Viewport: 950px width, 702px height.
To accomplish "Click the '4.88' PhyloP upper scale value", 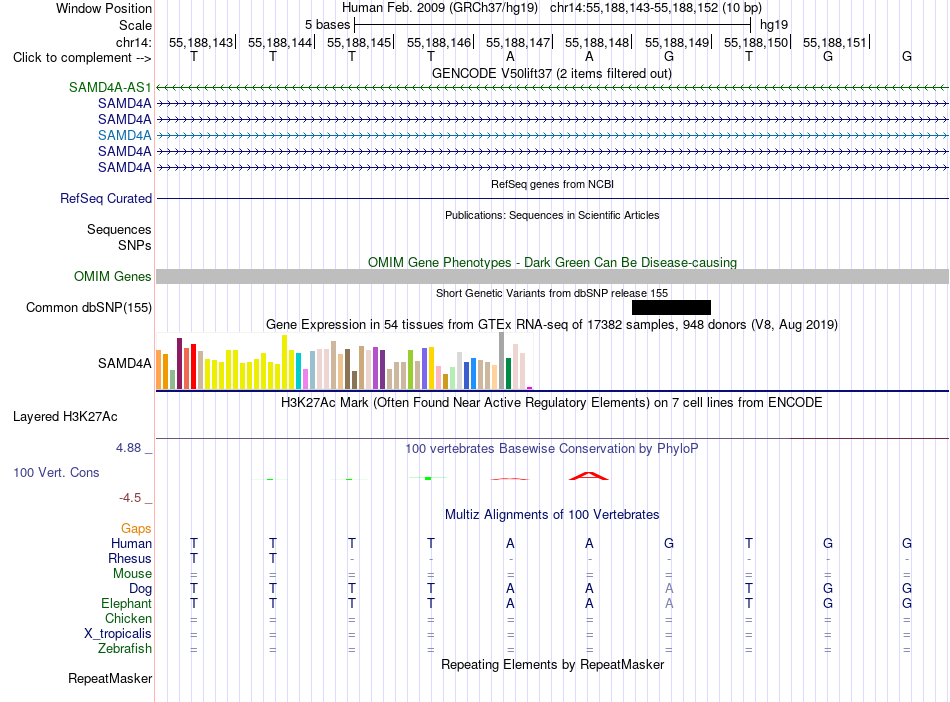I will pyautogui.click(x=128, y=448).
